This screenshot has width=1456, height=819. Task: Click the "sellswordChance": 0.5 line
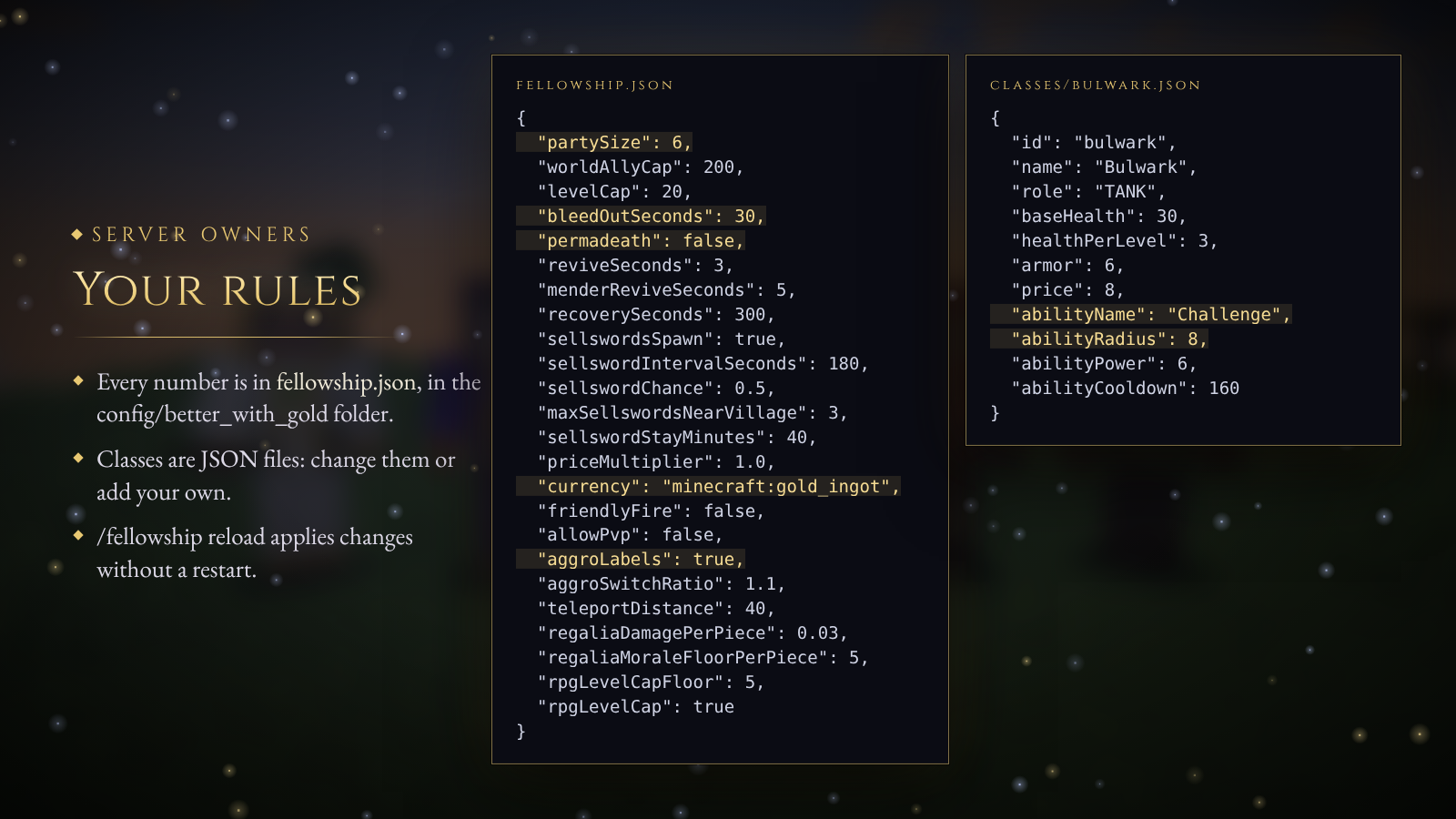[656, 389]
